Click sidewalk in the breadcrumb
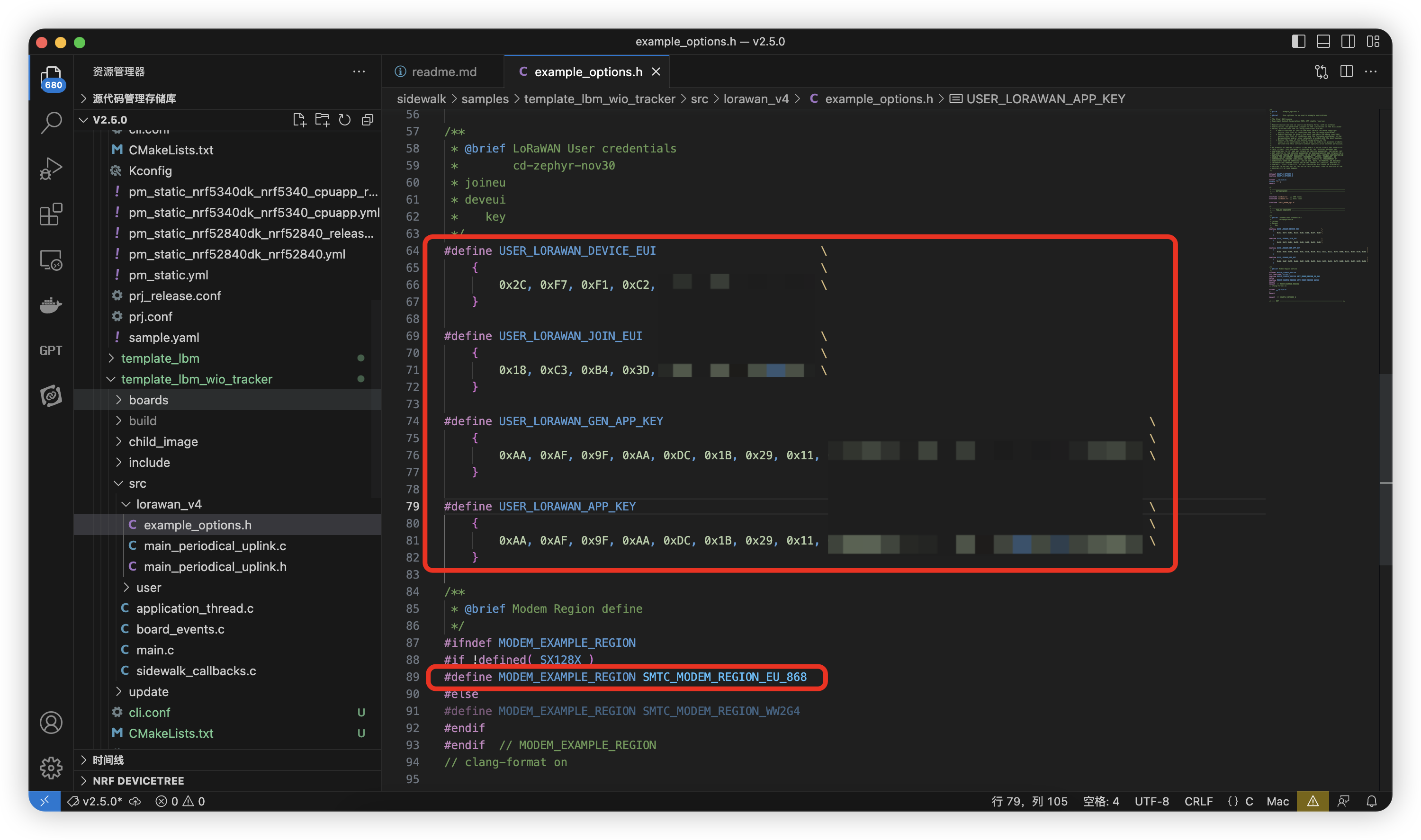The image size is (1421, 840). [x=421, y=99]
